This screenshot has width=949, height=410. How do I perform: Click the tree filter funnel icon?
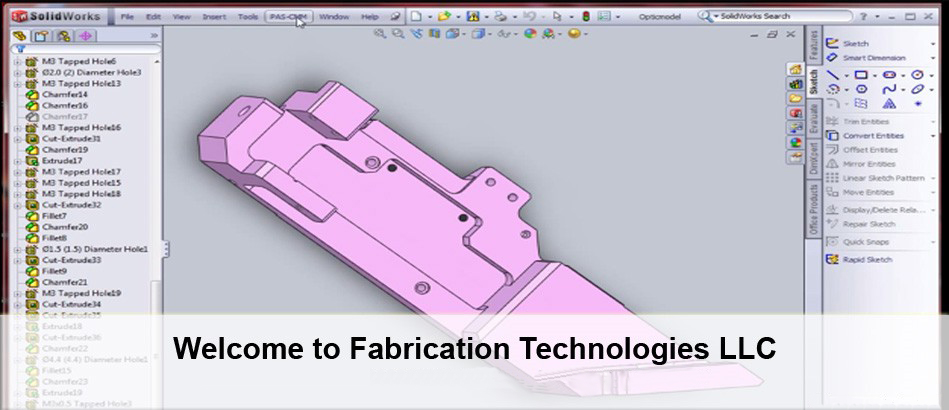pos(19,49)
